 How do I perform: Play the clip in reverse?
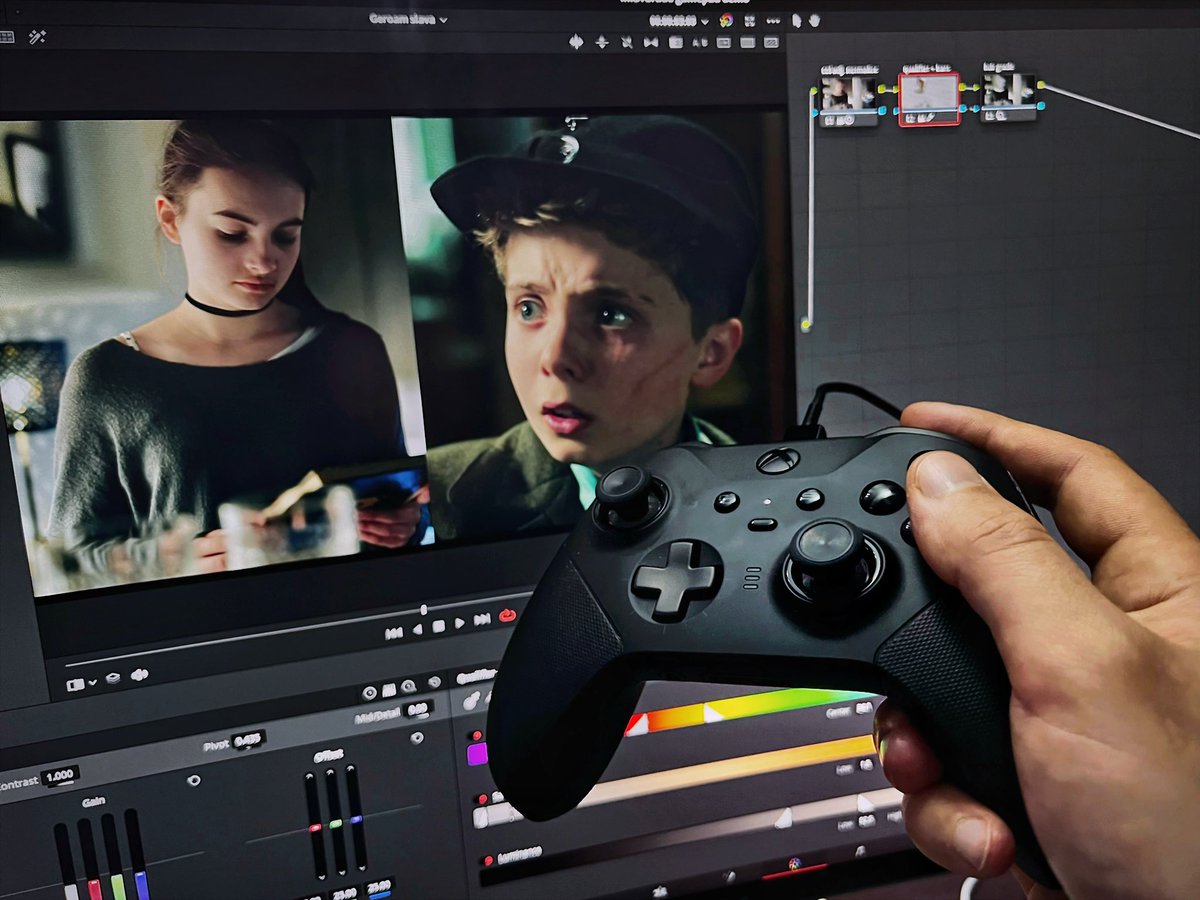point(417,629)
